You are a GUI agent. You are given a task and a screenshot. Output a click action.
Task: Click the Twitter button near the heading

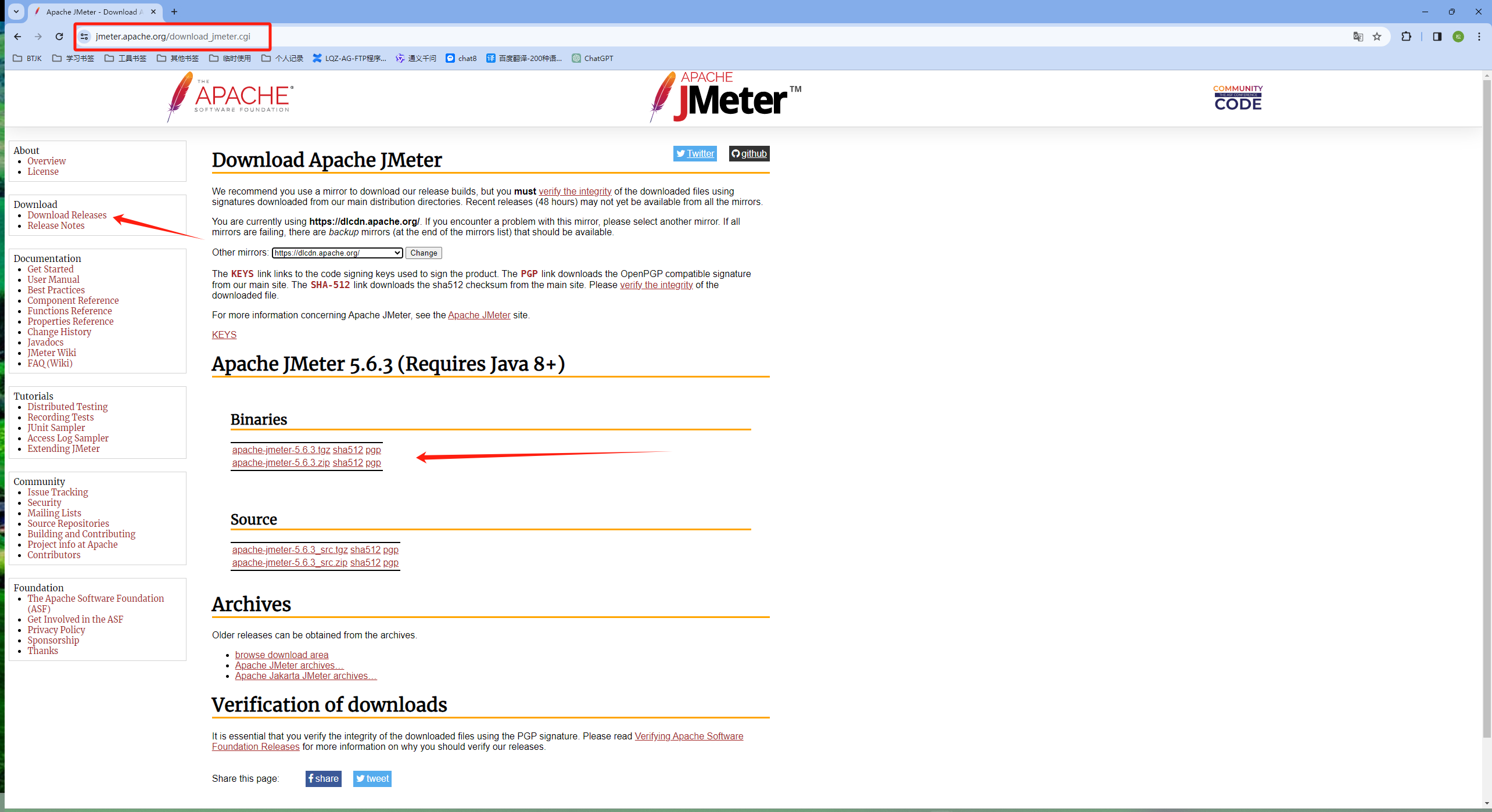695,153
